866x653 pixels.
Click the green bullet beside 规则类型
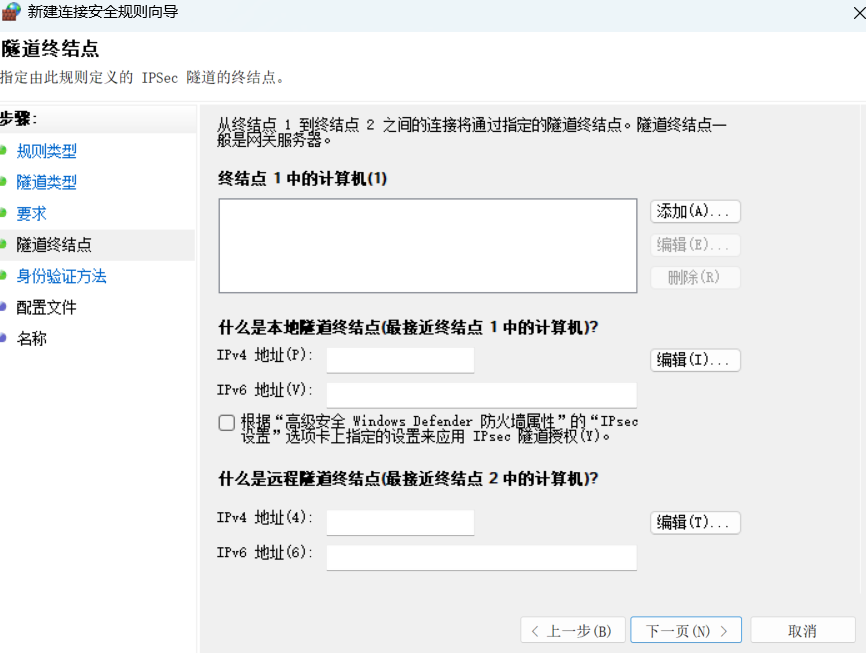tap(3, 150)
